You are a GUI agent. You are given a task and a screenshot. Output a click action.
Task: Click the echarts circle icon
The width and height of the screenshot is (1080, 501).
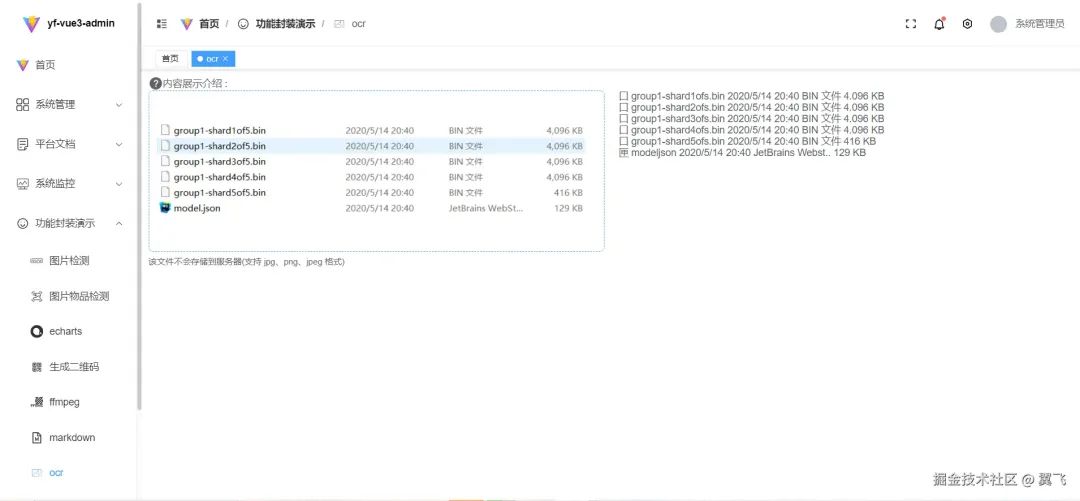click(37, 331)
